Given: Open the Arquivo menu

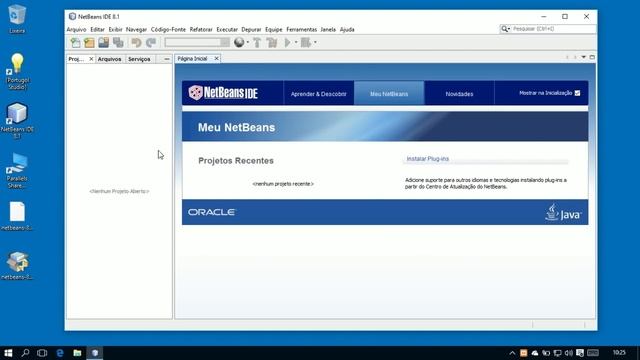Looking at the screenshot, I should [76, 29].
